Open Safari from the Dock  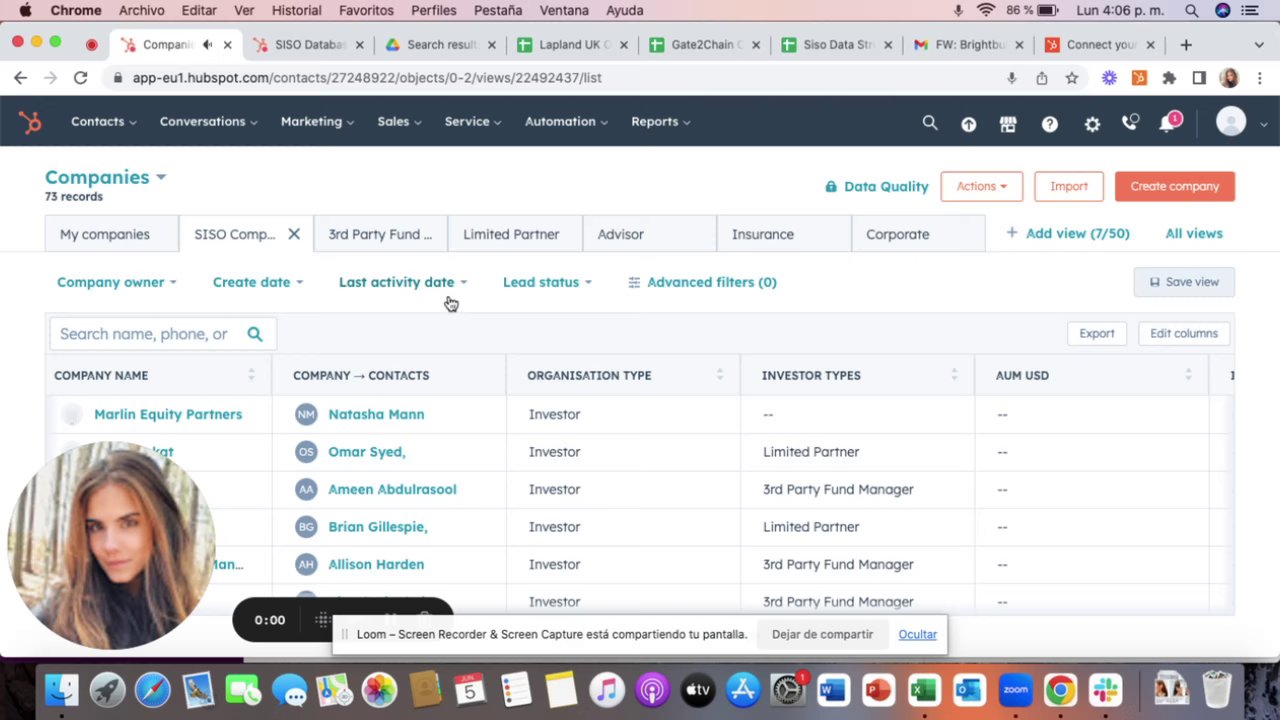[153, 690]
